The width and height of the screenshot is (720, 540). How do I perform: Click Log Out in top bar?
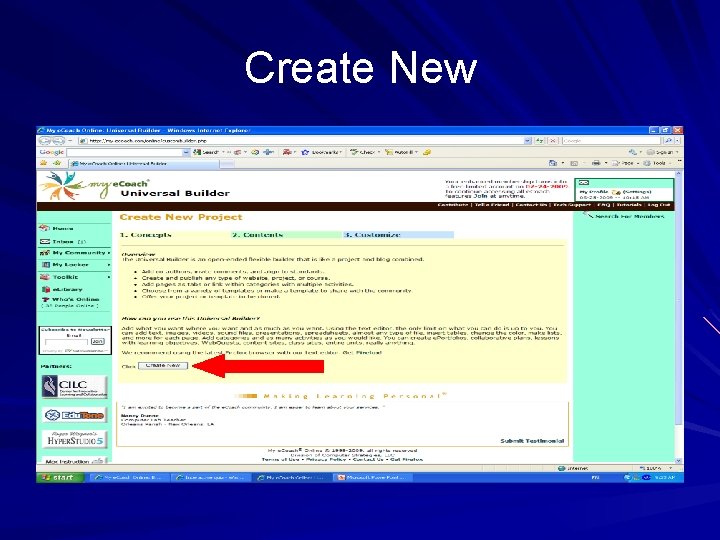659,205
